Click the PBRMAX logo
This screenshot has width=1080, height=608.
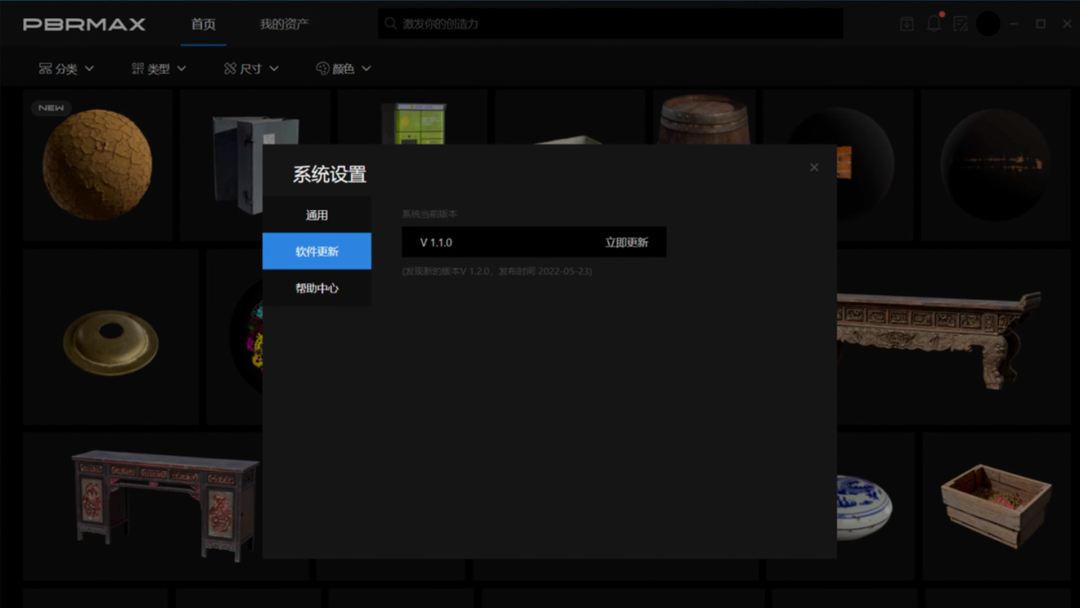tap(83, 24)
